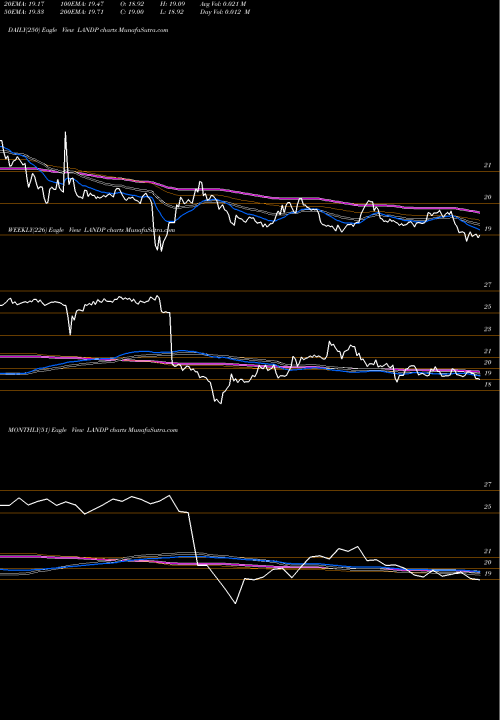Click the 50EMA: 19.33 value

[26, 12]
